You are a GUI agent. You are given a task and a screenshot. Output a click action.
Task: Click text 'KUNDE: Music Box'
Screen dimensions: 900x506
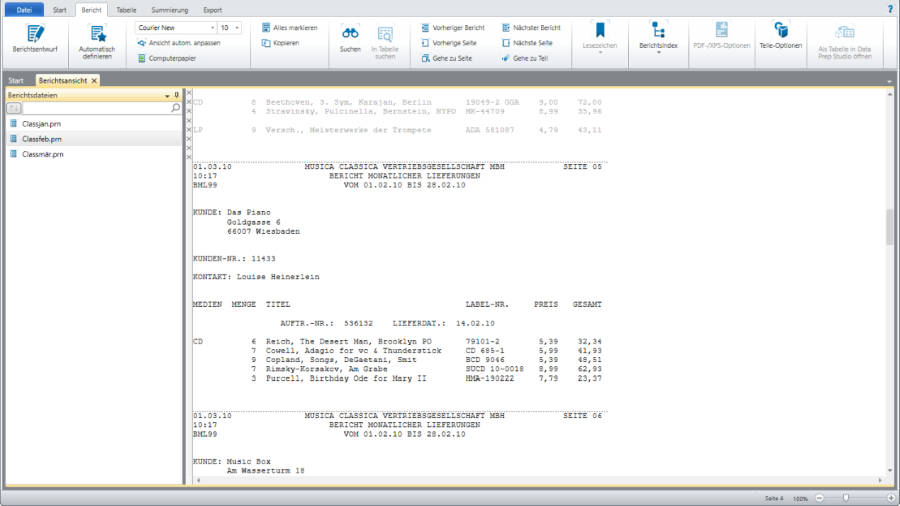pyautogui.click(x=232, y=462)
